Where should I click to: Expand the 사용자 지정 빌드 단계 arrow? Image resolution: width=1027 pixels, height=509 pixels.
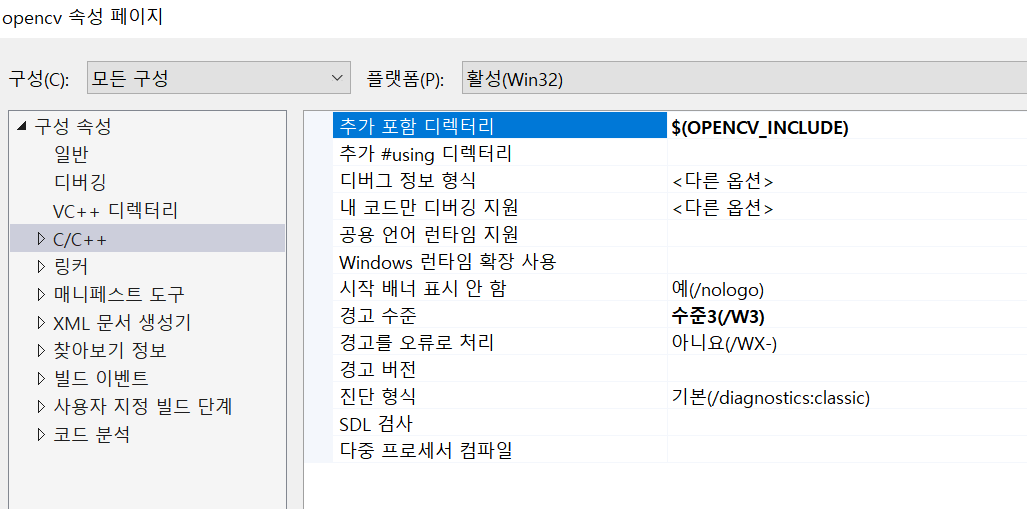click(41, 406)
